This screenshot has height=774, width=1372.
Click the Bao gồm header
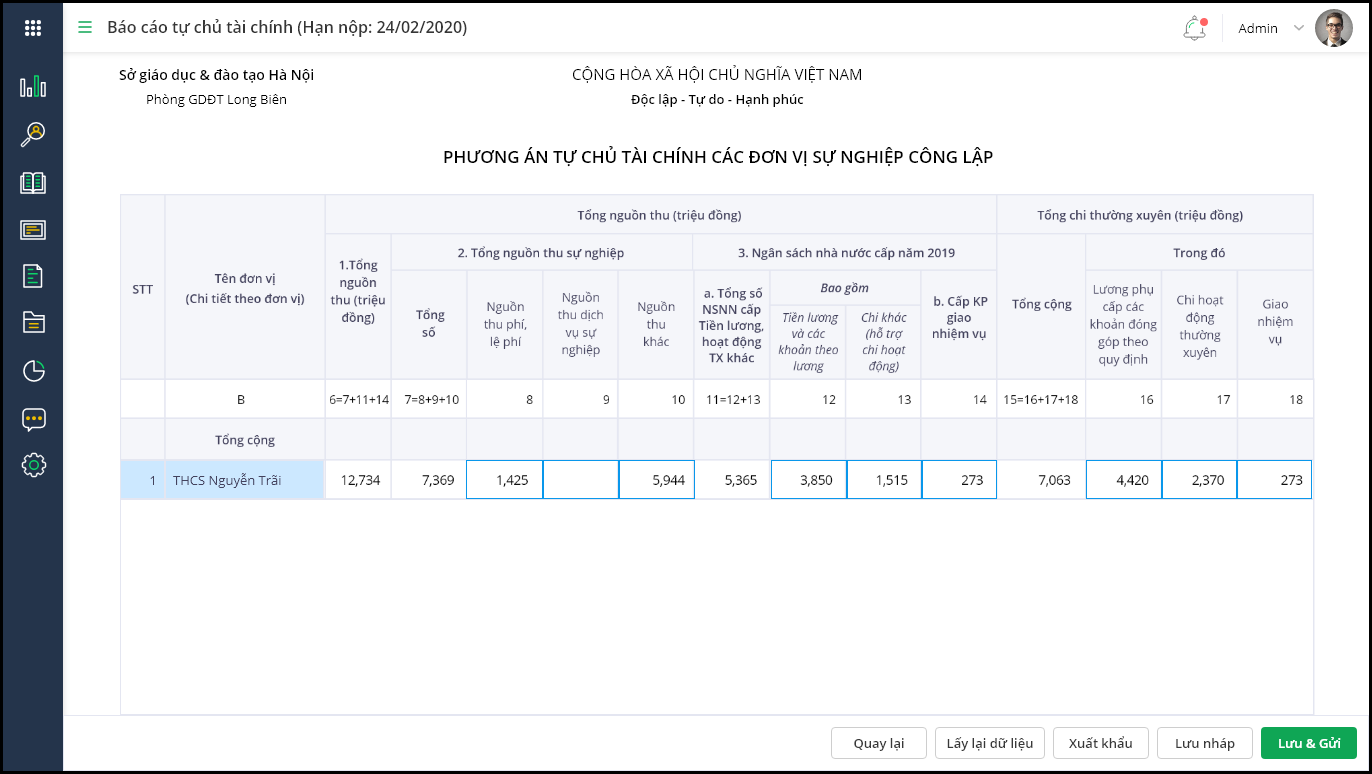845,288
